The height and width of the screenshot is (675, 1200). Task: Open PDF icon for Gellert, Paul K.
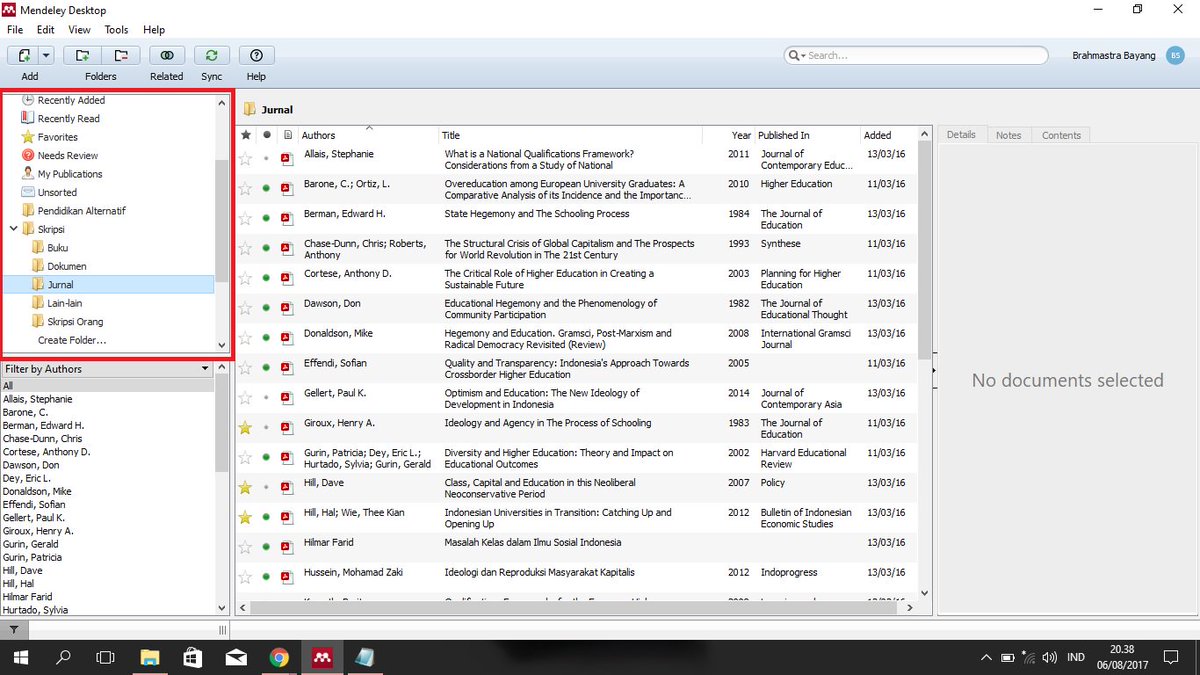pyautogui.click(x=286, y=397)
